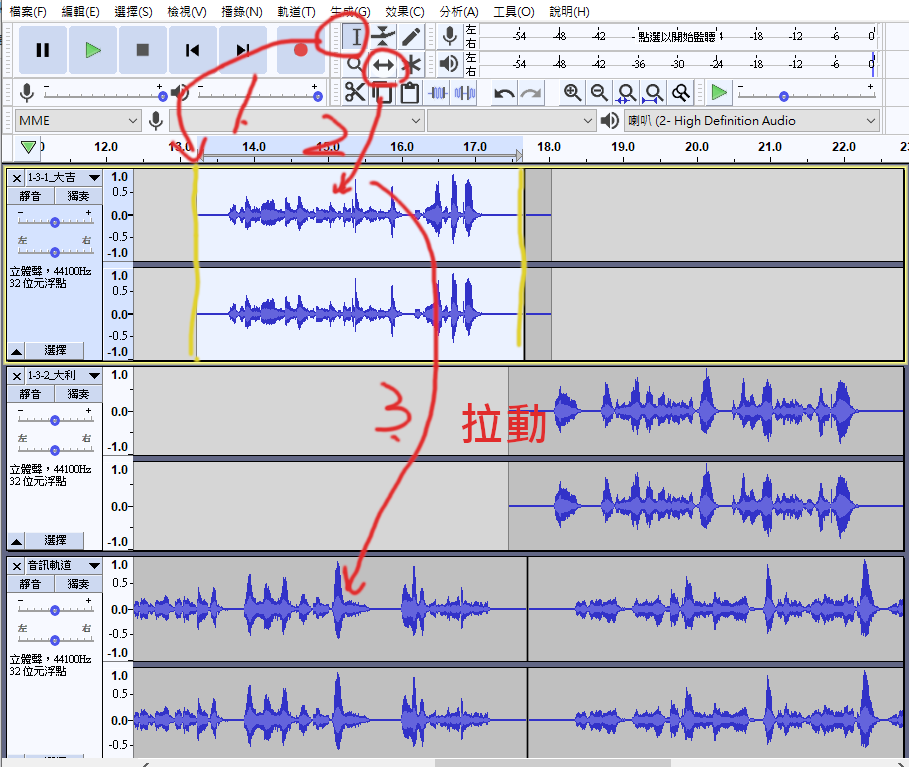This screenshot has height=767, width=909.
Task: Mute the 1-3-1_大吉 track
Action: pyautogui.click(x=30, y=196)
